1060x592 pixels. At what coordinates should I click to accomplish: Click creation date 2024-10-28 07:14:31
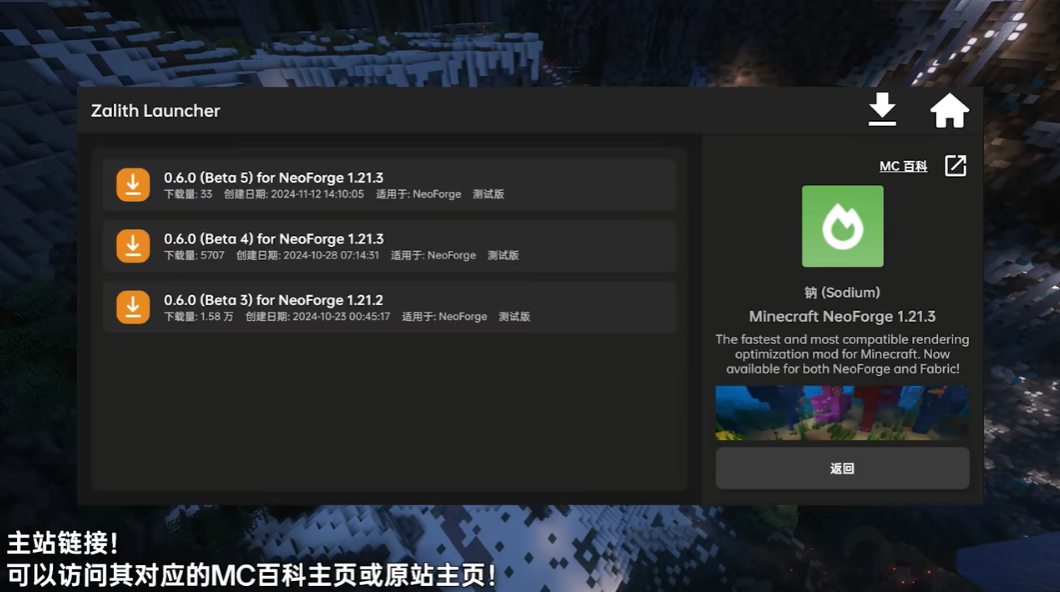308,255
